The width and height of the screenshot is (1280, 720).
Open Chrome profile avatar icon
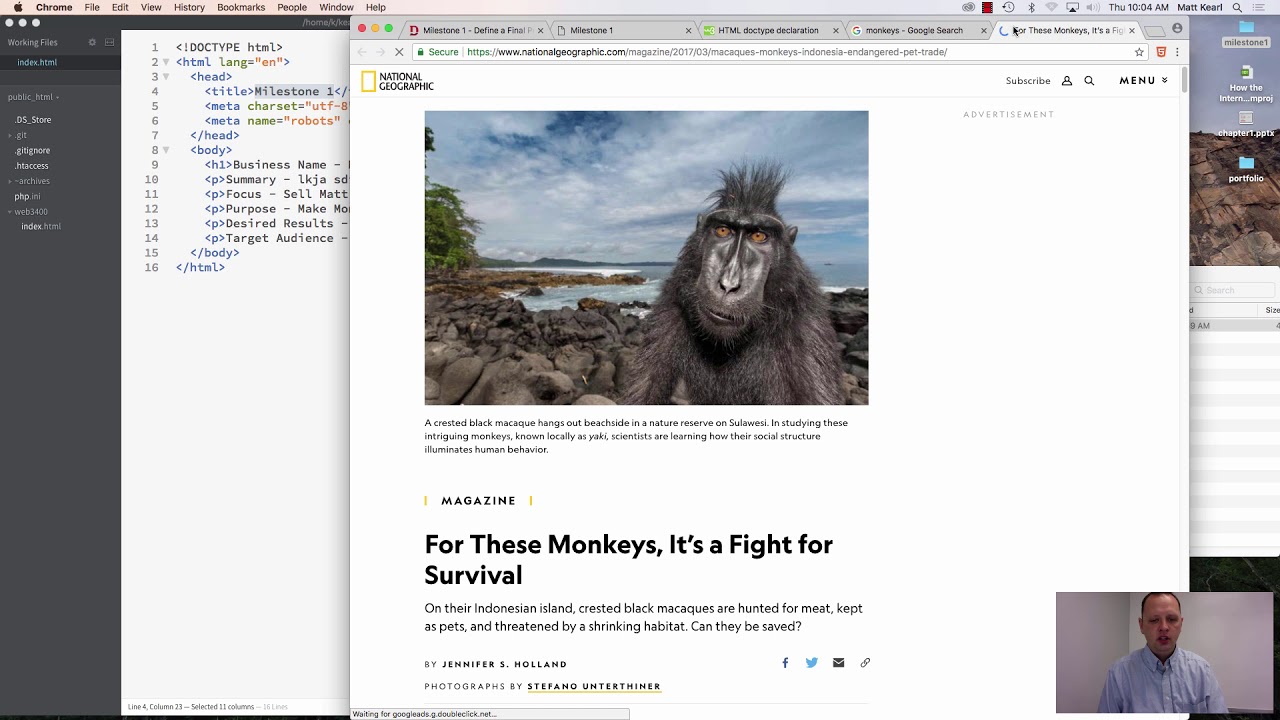pos(1177,29)
